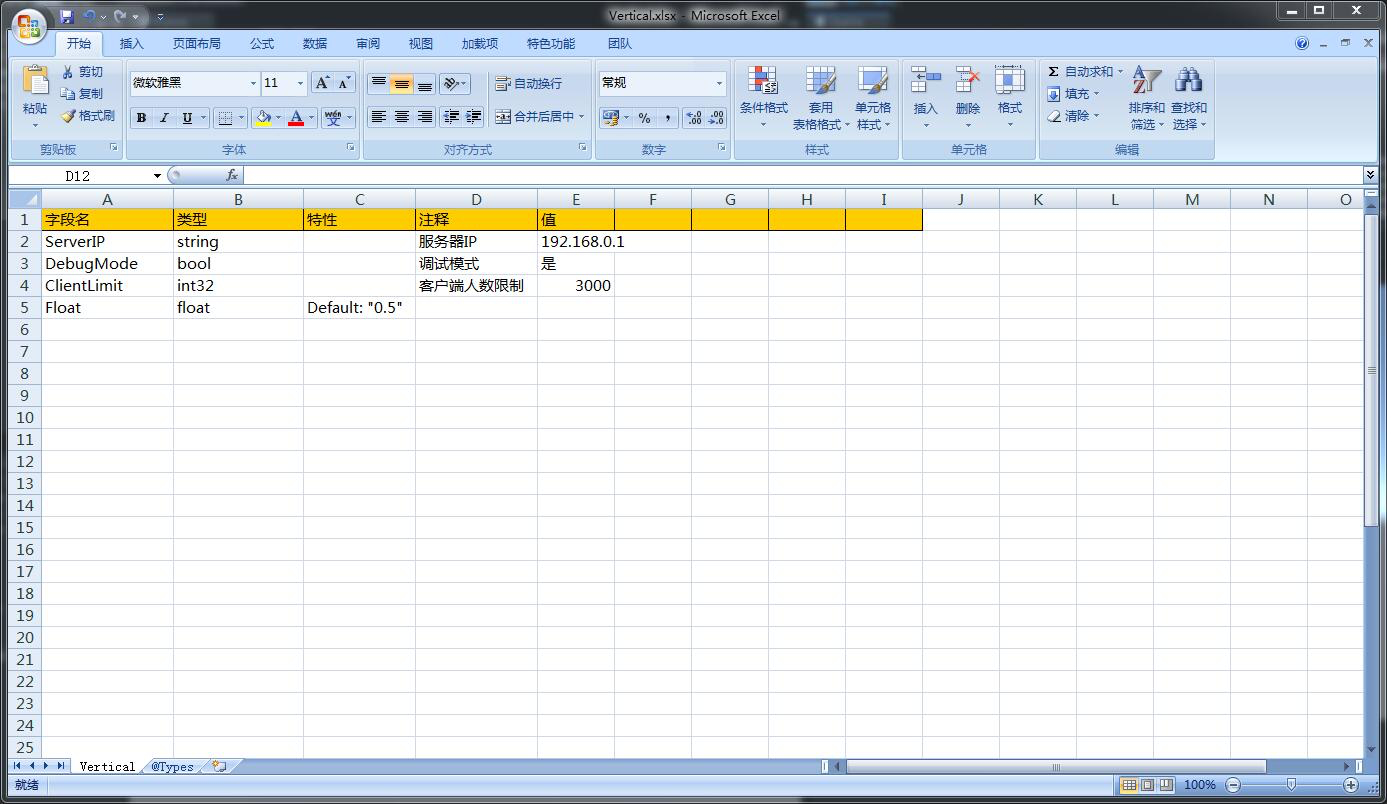Switch to the 审阅 ribbon tab
The width and height of the screenshot is (1387, 804).
(x=368, y=44)
